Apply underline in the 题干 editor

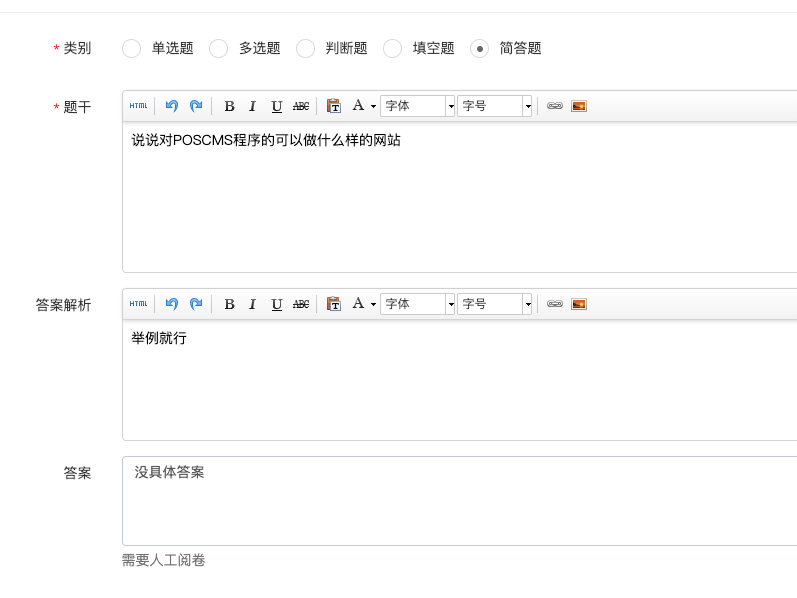point(277,106)
